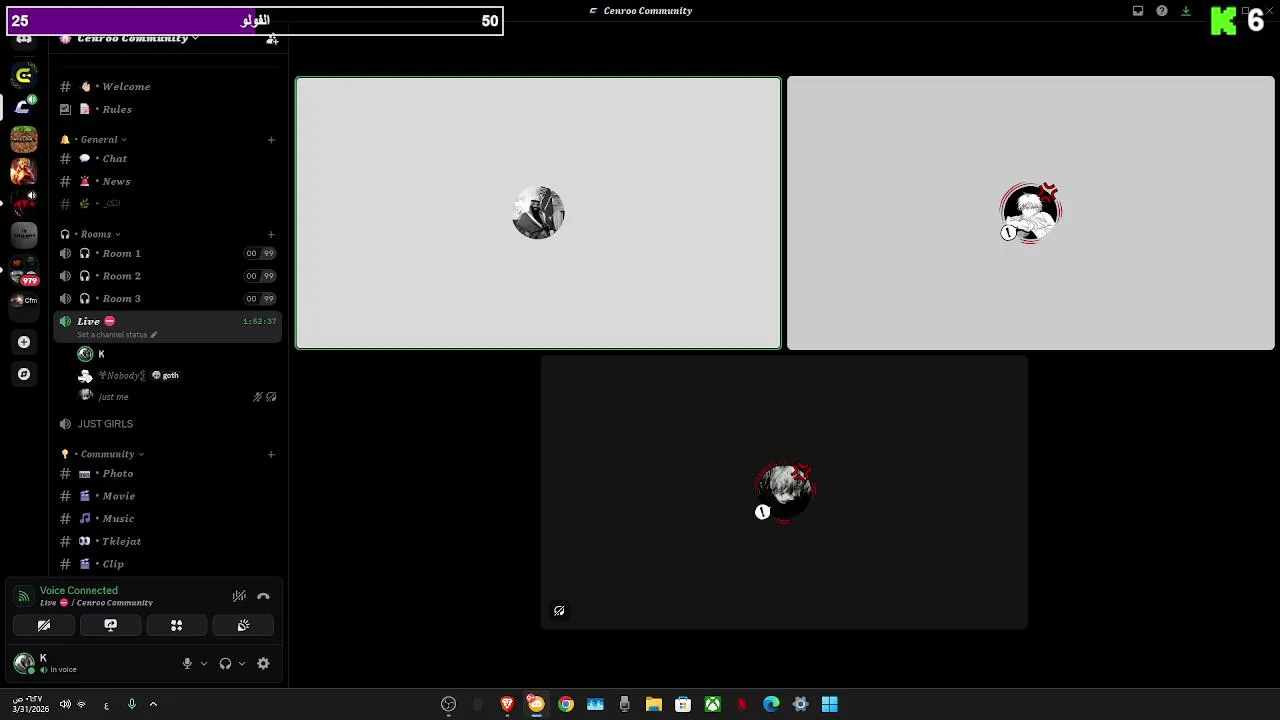The width and height of the screenshot is (1280, 720).
Task: Create channel in Rooms category plus
Action: [x=271, y=234]
